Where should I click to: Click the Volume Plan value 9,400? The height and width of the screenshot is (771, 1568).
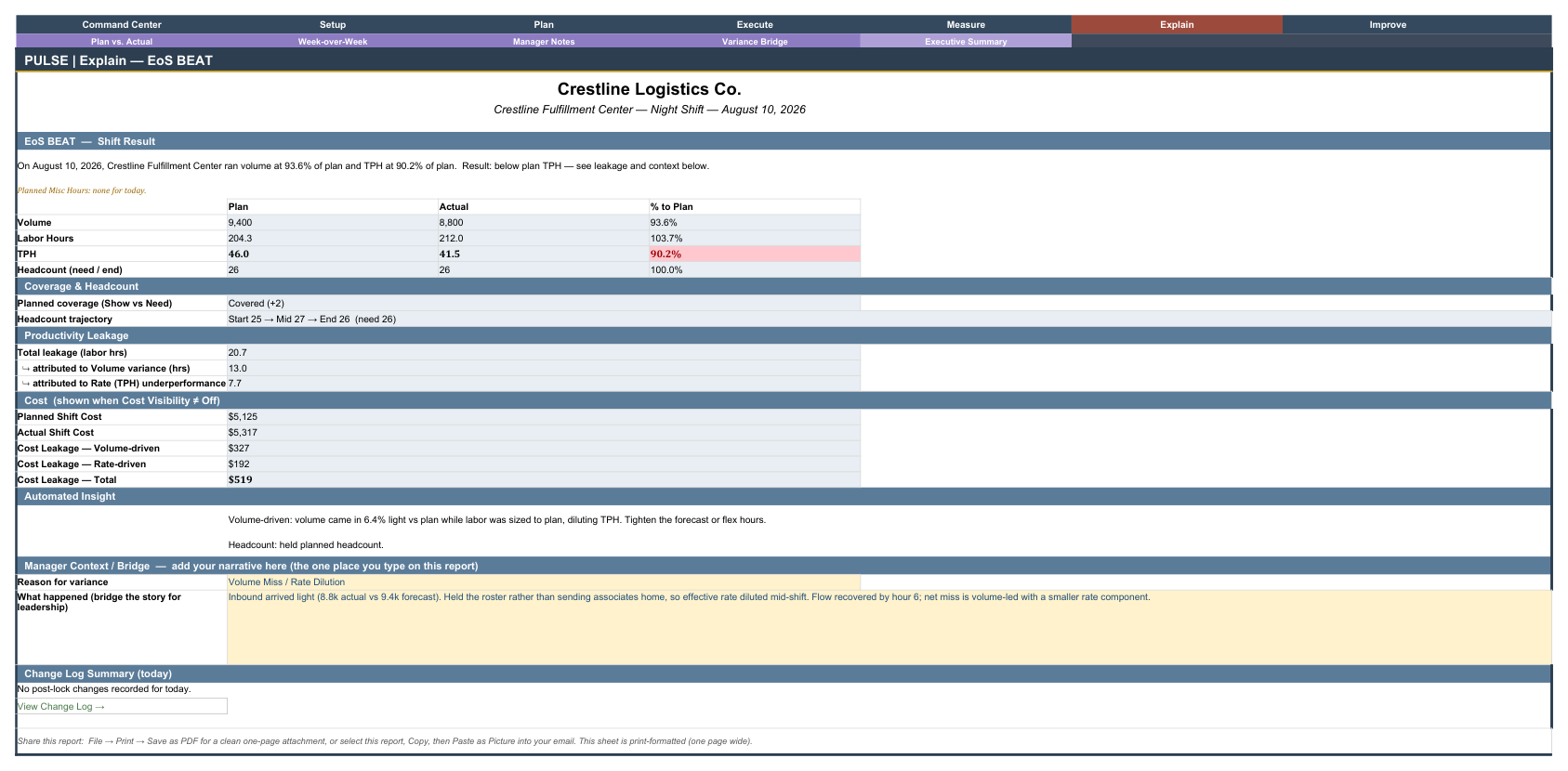point(333,223)
